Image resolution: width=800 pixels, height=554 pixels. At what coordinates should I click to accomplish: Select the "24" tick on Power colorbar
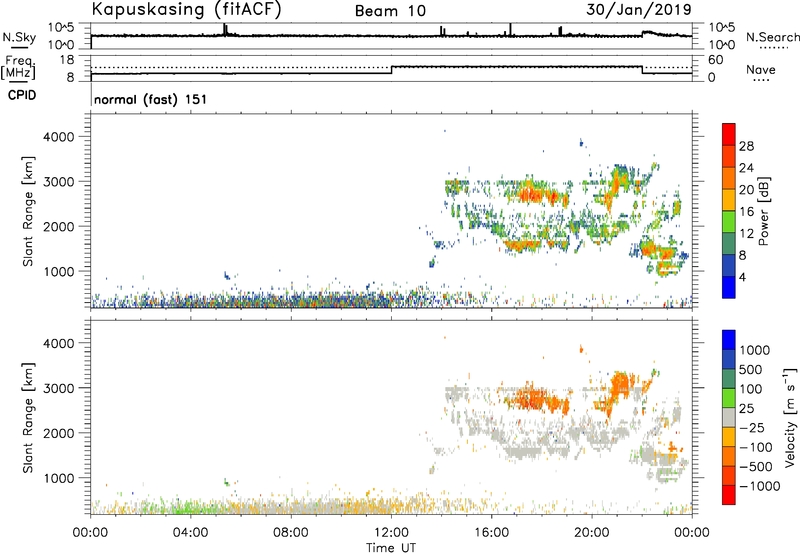(x=746, y=168)
